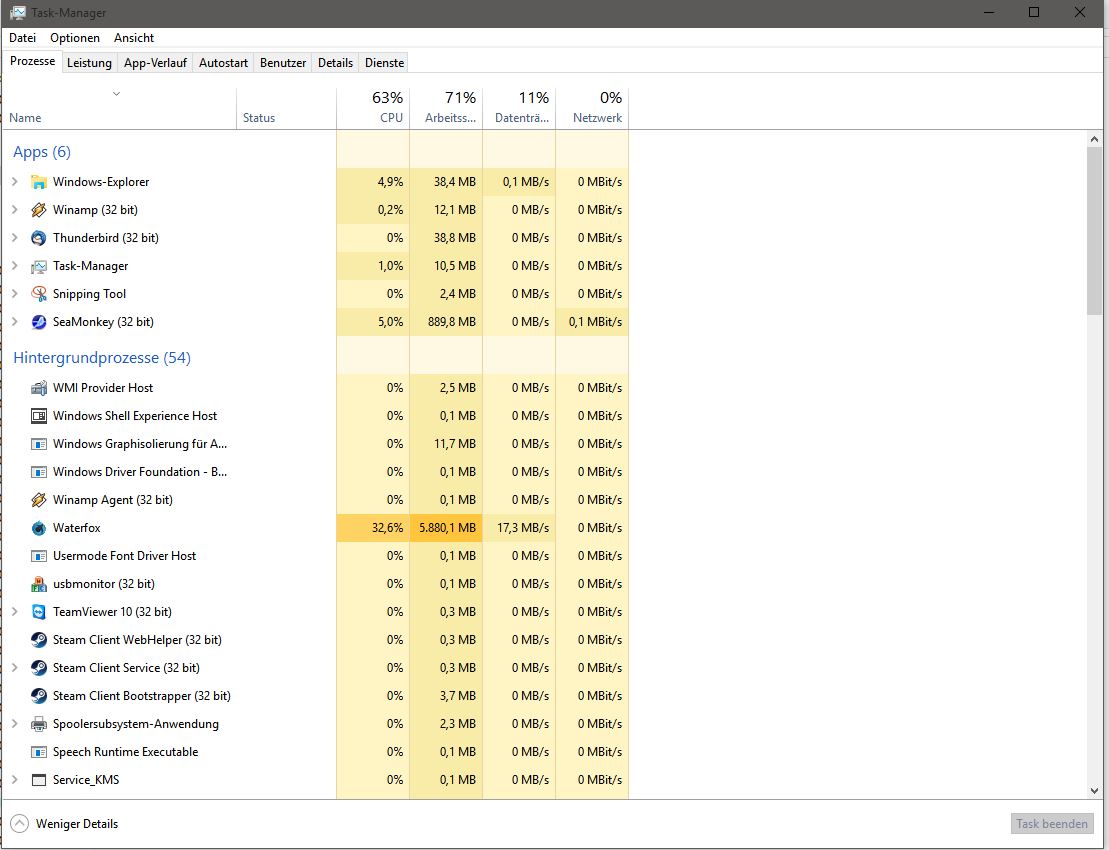Viewport: 1109px width, 850px height.
Task: Open the Optionen menu
Action: [x=75, y=38]
